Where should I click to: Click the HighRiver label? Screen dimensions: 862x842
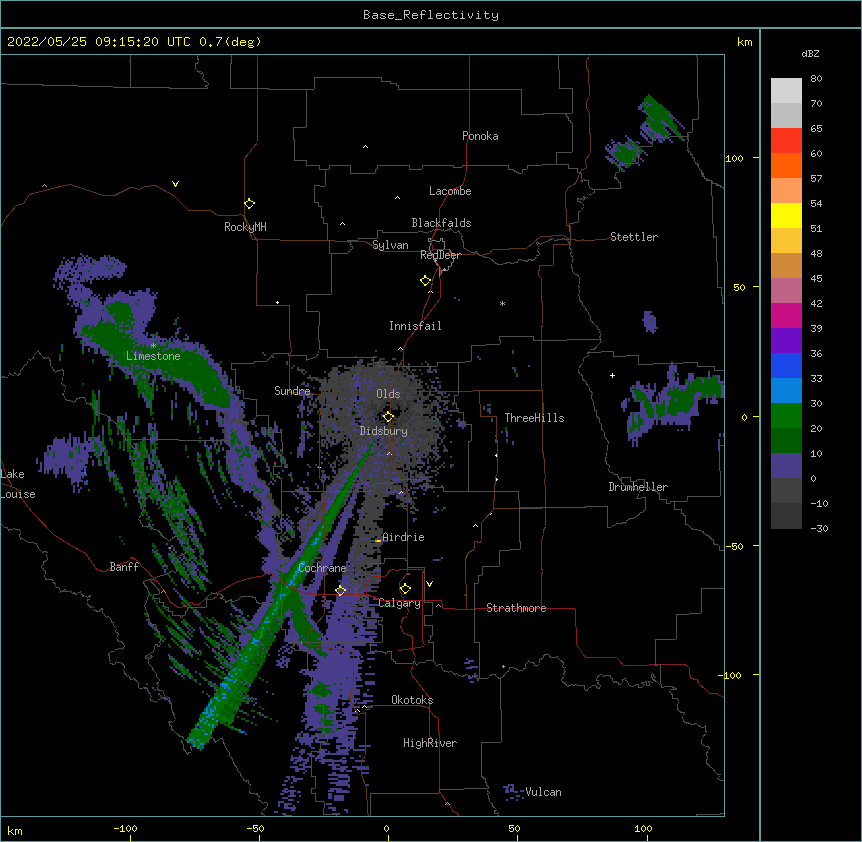pos(430,743)
